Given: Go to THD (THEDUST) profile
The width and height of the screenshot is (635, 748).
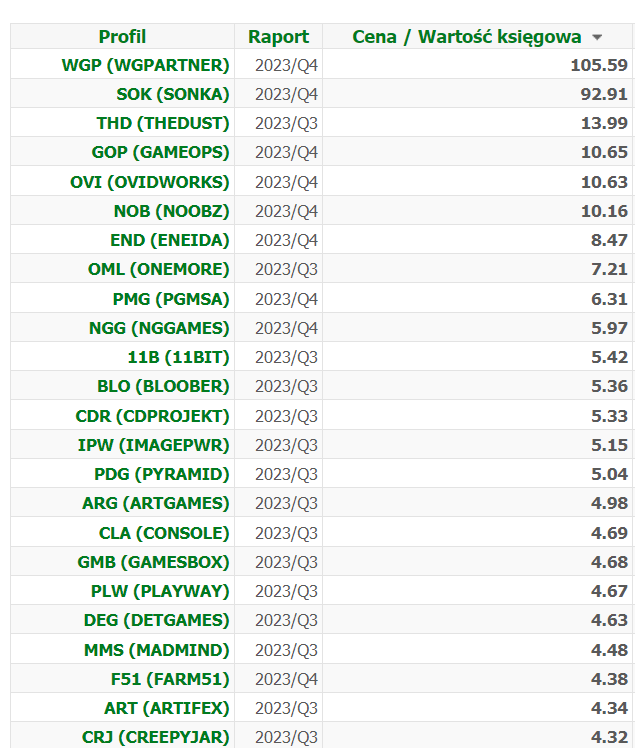Looking at the screenshot, I should (163, 123).
